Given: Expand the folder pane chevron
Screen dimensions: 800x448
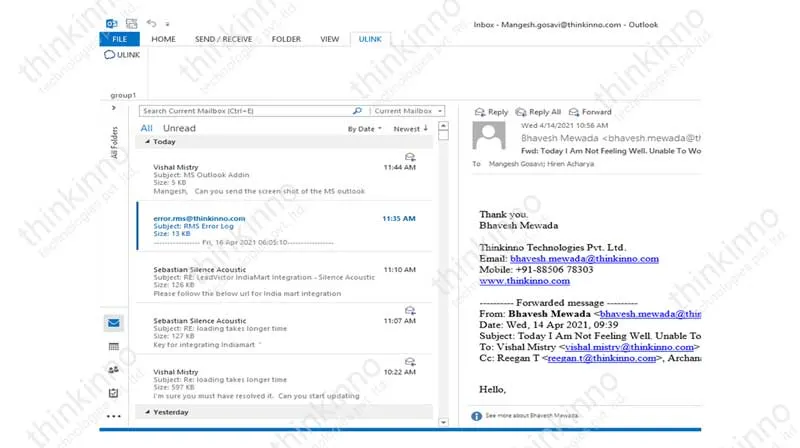Looking at the screenshot, I should tap(113, 108).
